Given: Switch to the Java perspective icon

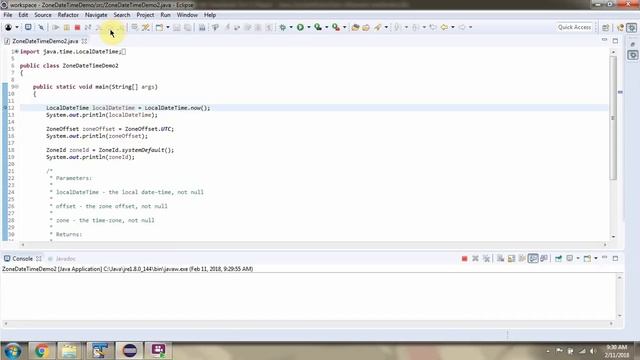Looking at the screenshot, I should pyautogui.click(x=620, y=27).
